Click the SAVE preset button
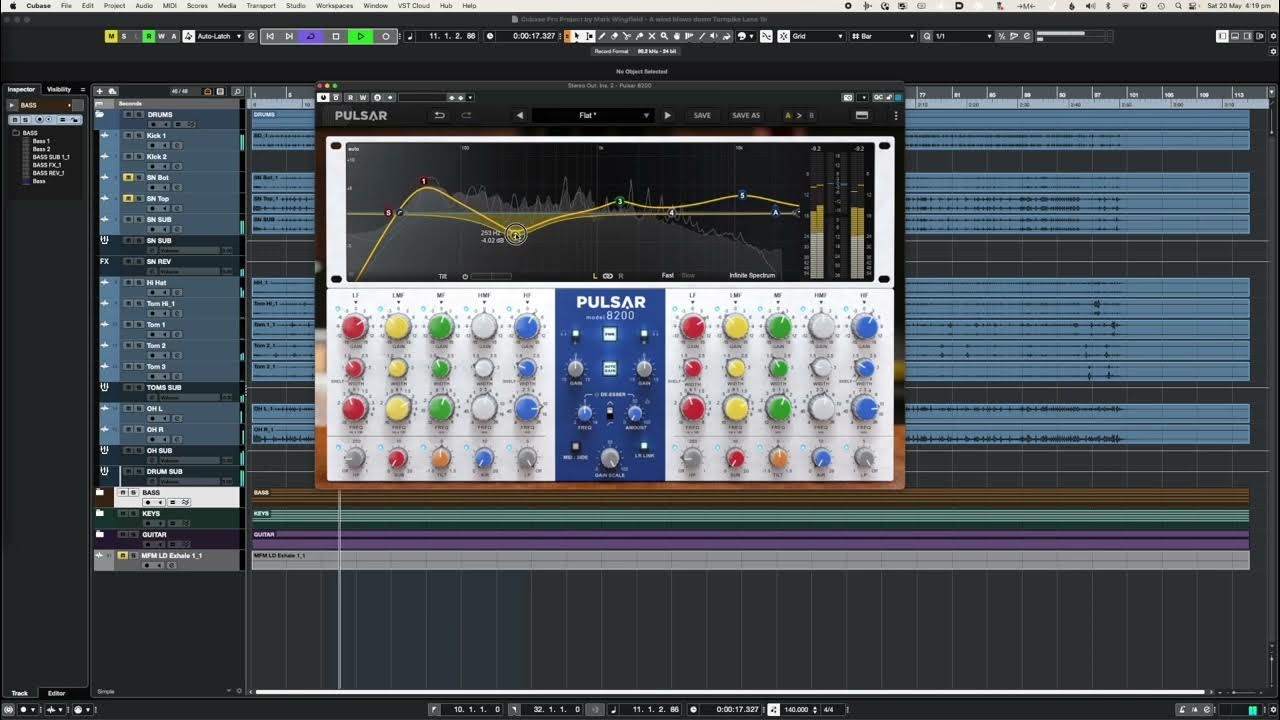 point(702,115)
